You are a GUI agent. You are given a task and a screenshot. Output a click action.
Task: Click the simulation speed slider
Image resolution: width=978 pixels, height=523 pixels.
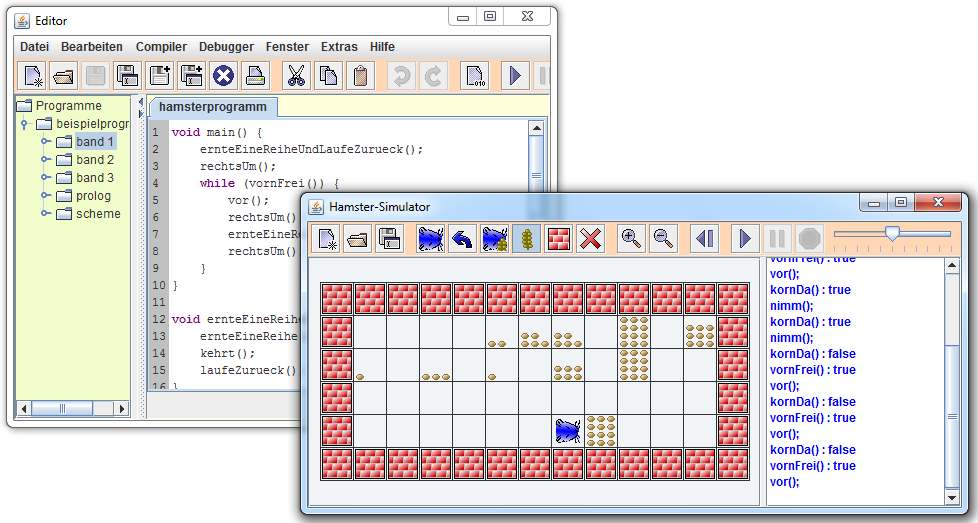891,234
